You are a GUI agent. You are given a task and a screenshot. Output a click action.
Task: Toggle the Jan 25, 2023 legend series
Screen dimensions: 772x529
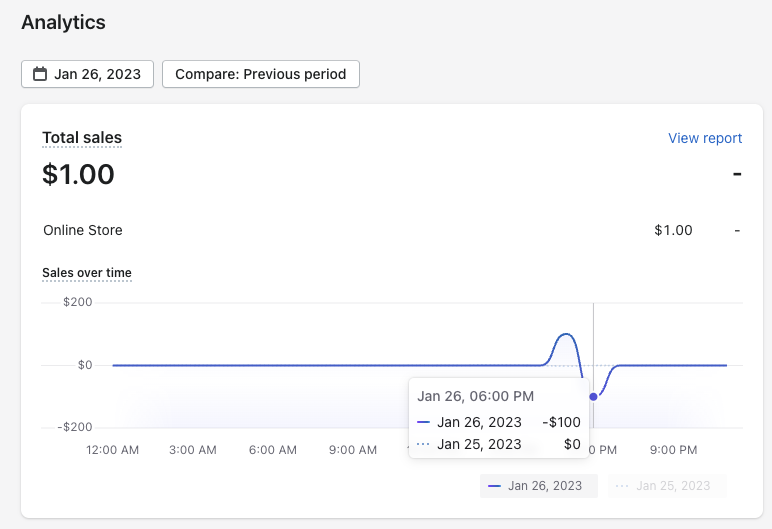666,486
